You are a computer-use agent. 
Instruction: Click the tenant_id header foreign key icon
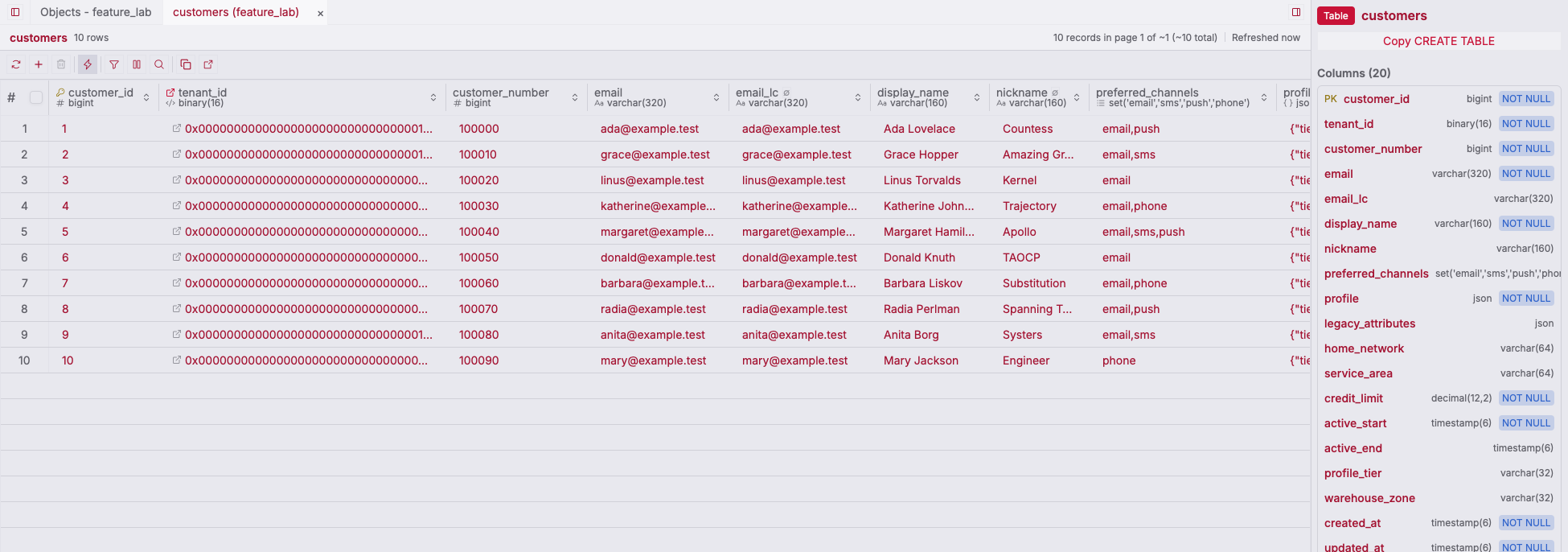coord(170,93)
